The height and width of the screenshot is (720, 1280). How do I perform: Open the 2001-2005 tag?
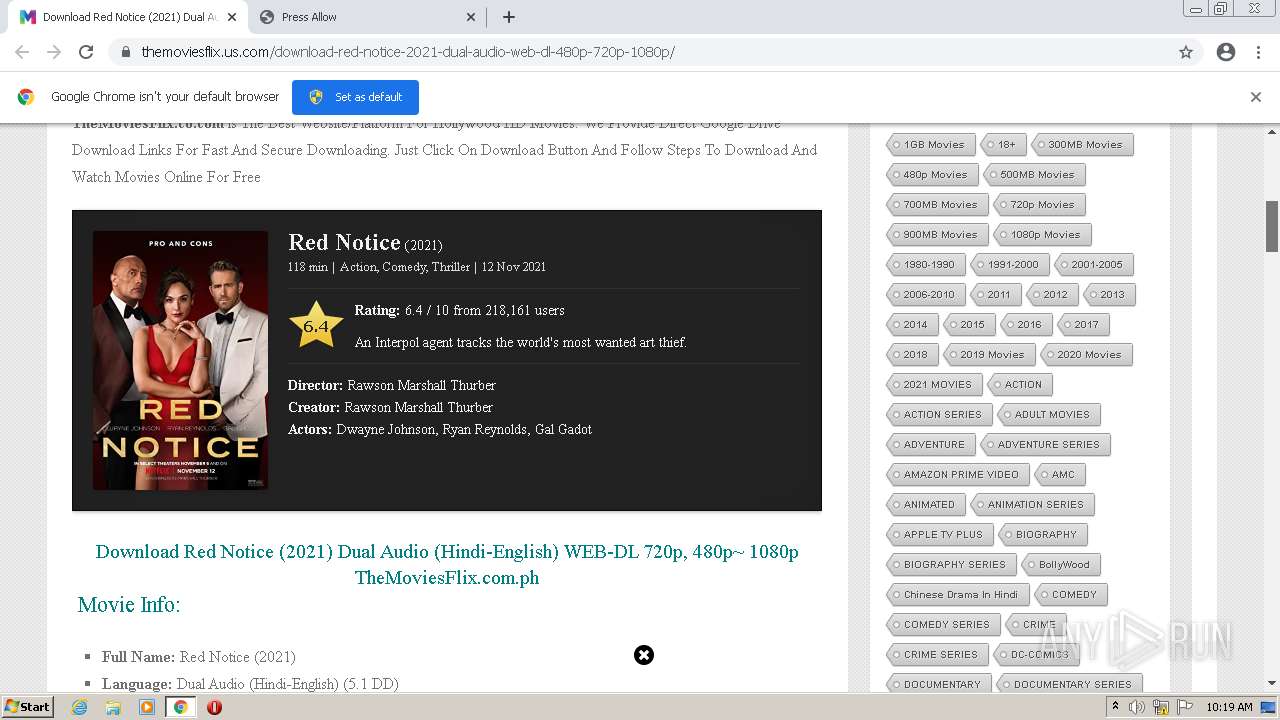[x=1093, y=265]
